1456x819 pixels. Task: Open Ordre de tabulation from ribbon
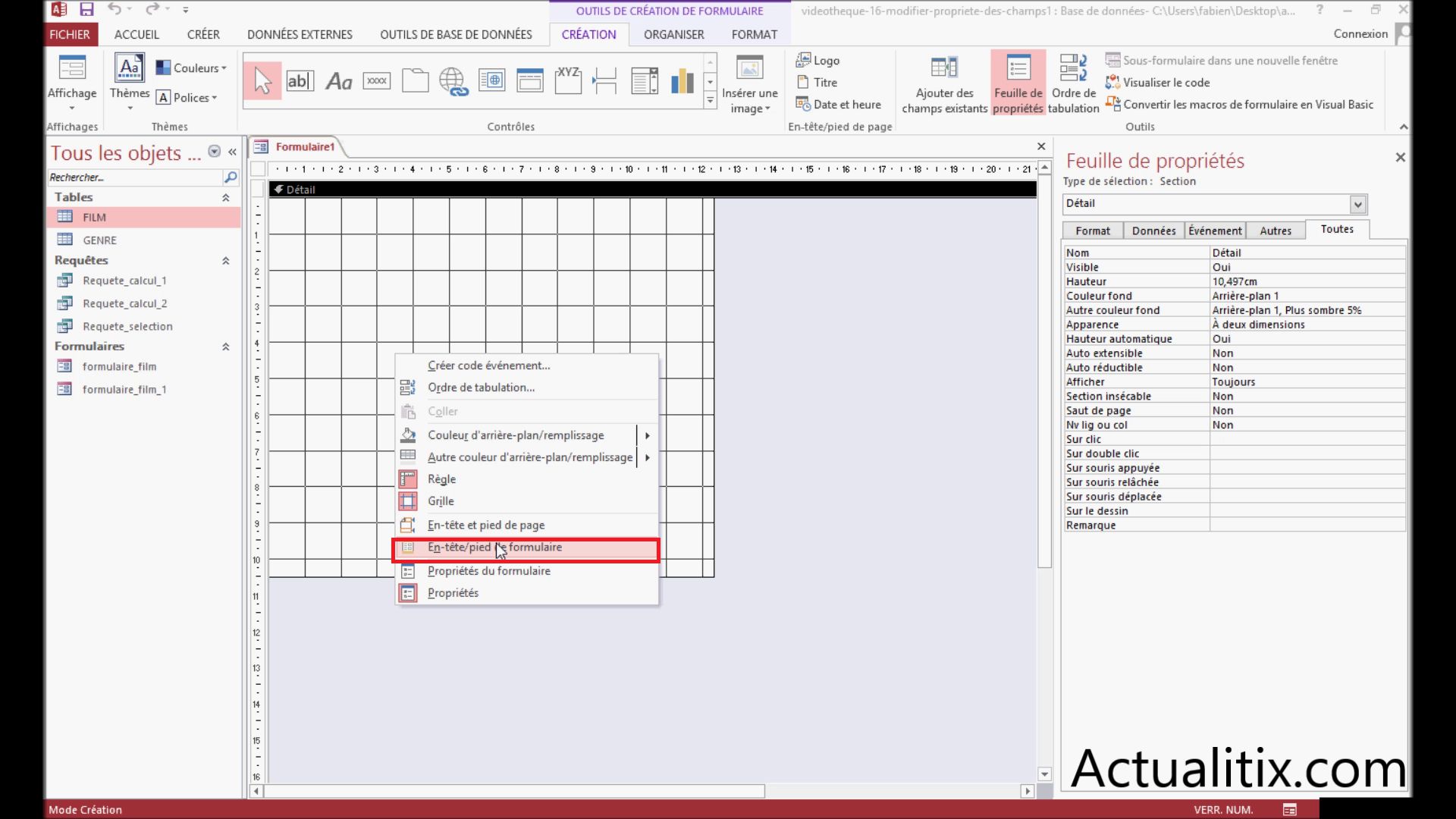tap(1073, 84)
